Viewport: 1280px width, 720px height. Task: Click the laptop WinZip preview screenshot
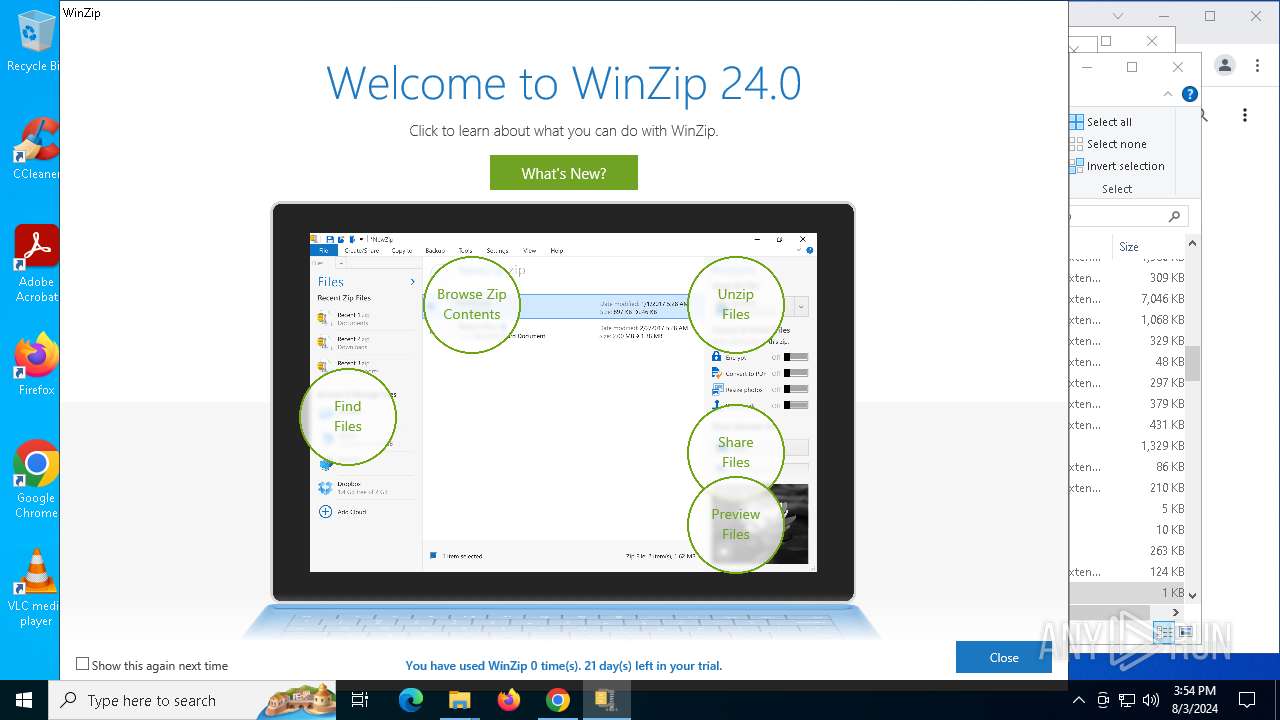click(x=563, y=402)
